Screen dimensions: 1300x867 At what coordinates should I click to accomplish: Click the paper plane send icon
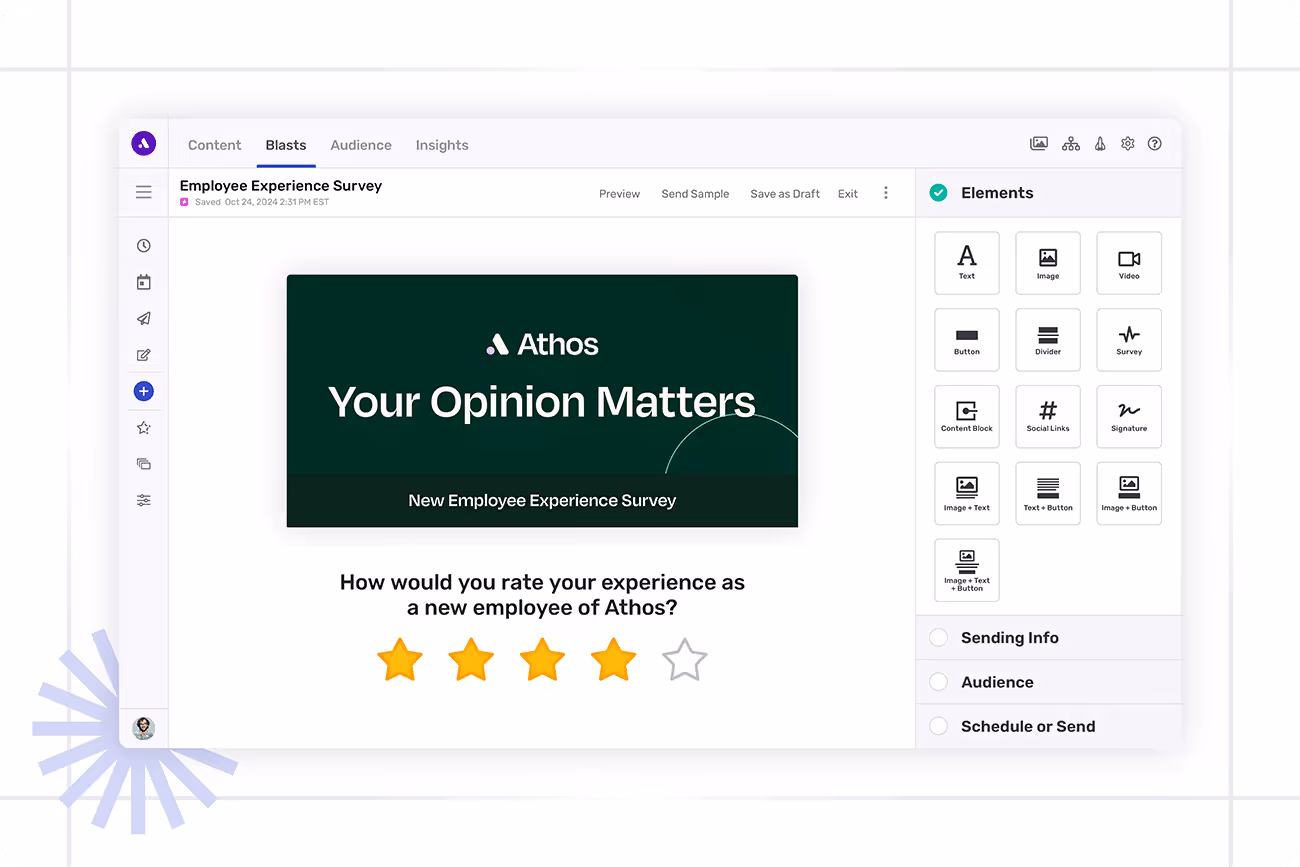click(x=144, y=319)
